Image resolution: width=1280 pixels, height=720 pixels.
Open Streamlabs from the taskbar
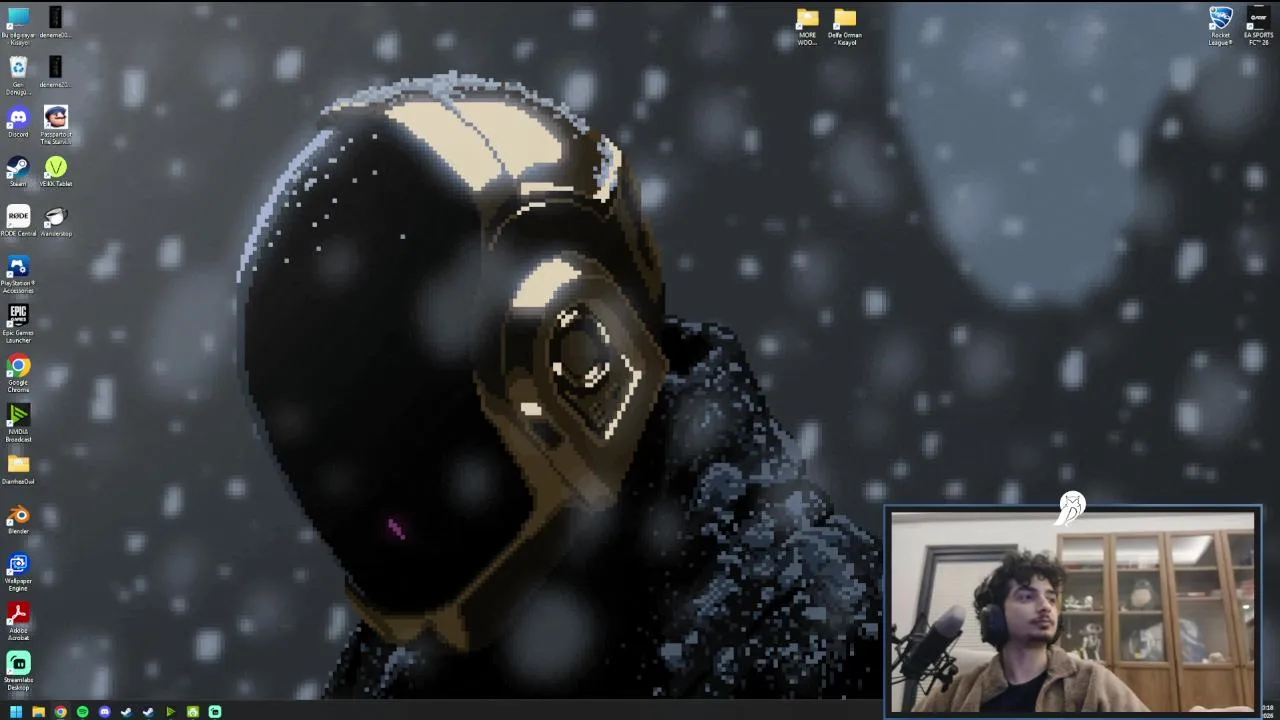pos(214,712)
